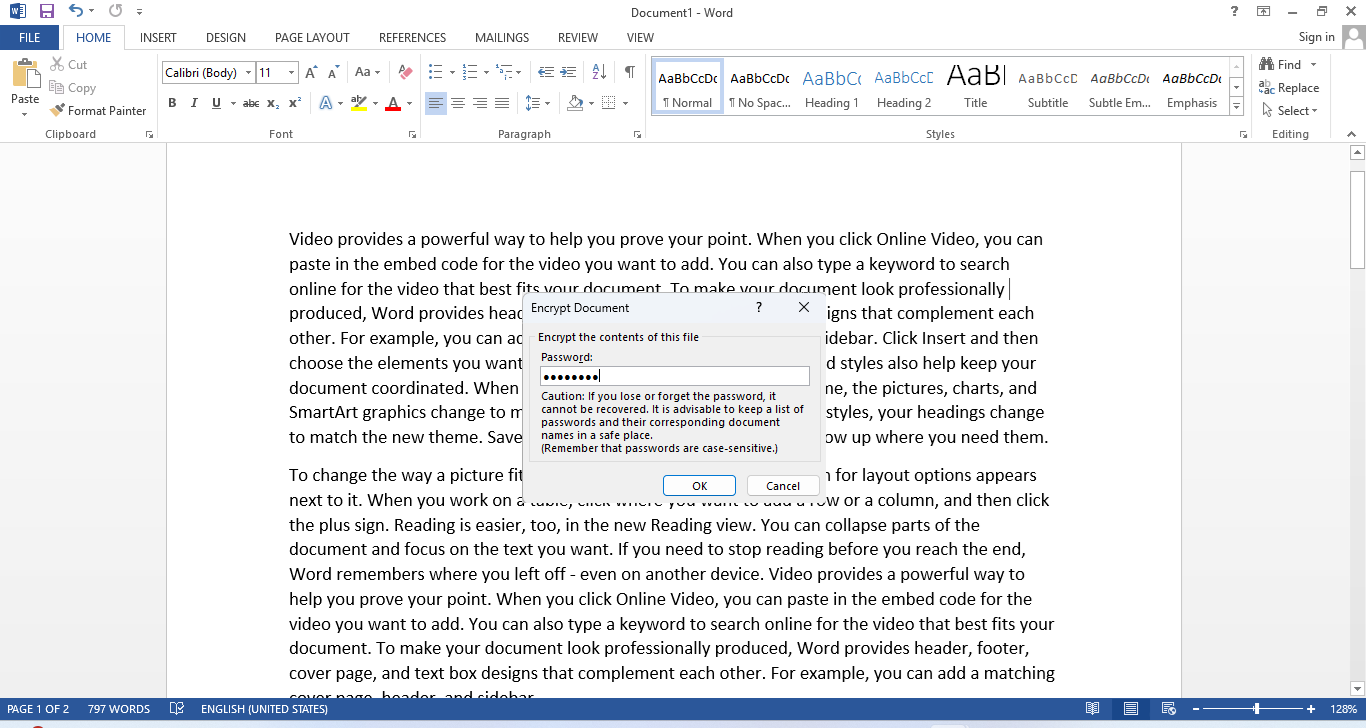Open Replace in Editing group
The width and height of the screenshot is (1366, 728).
tap(1290, 88)
